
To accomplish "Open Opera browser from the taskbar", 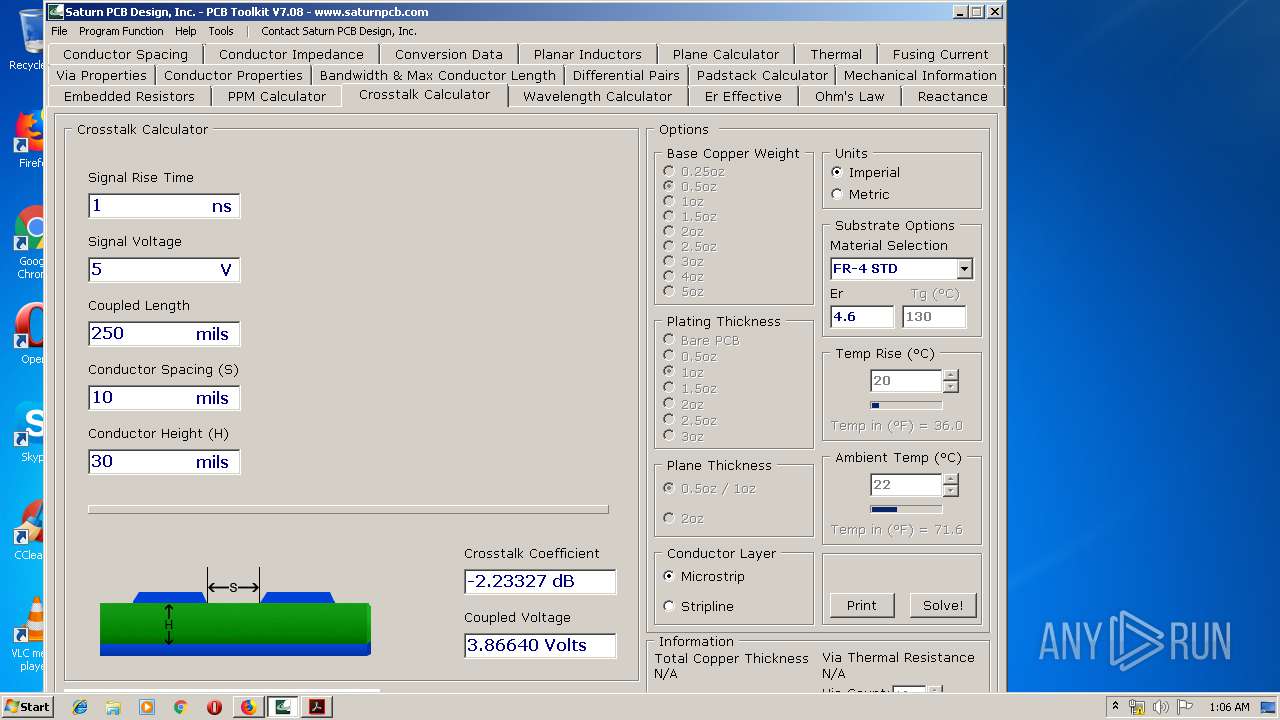I will (214, 707).
